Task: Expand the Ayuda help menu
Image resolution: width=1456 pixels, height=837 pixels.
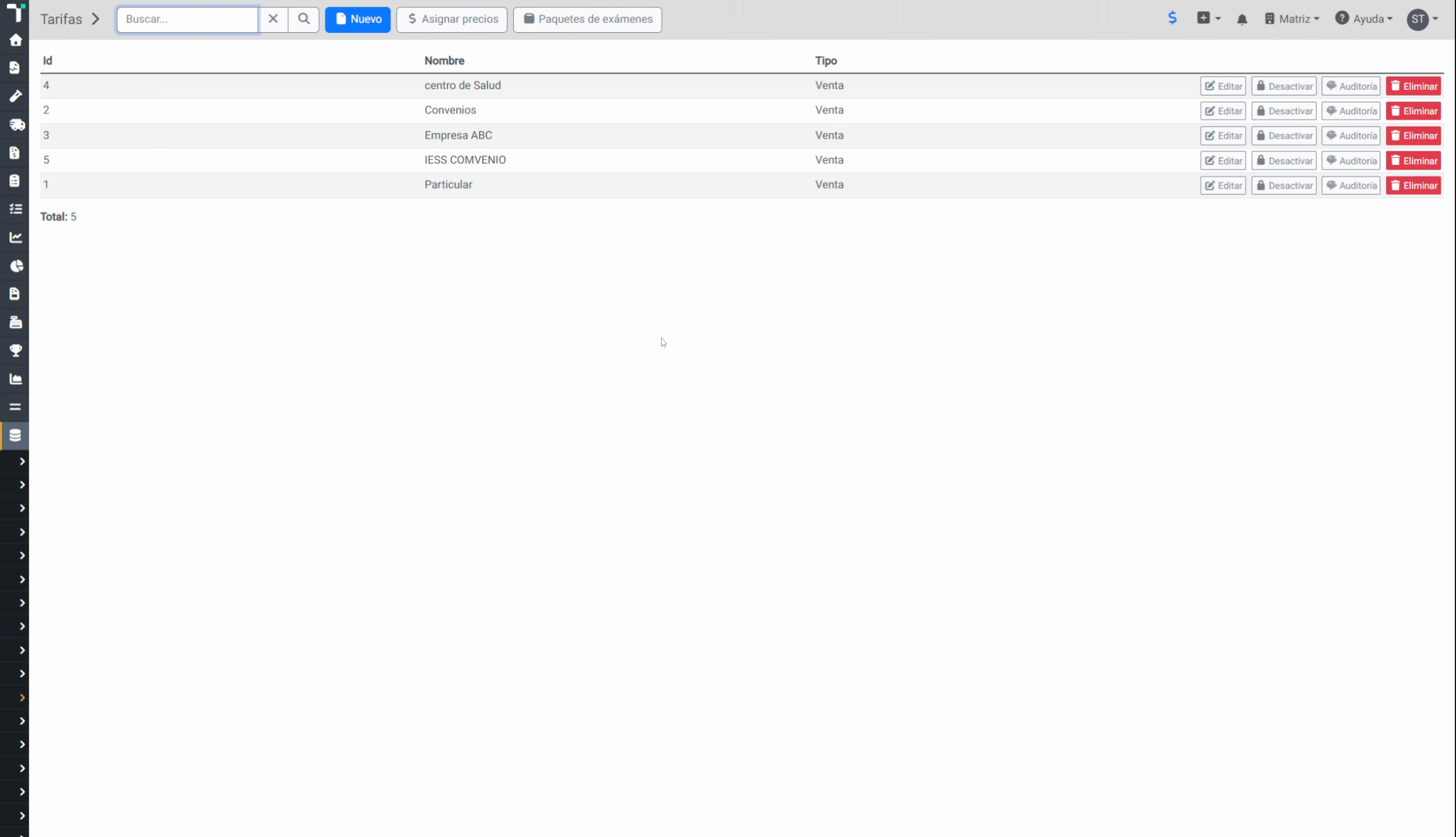Action: (x=1364, y=19)
